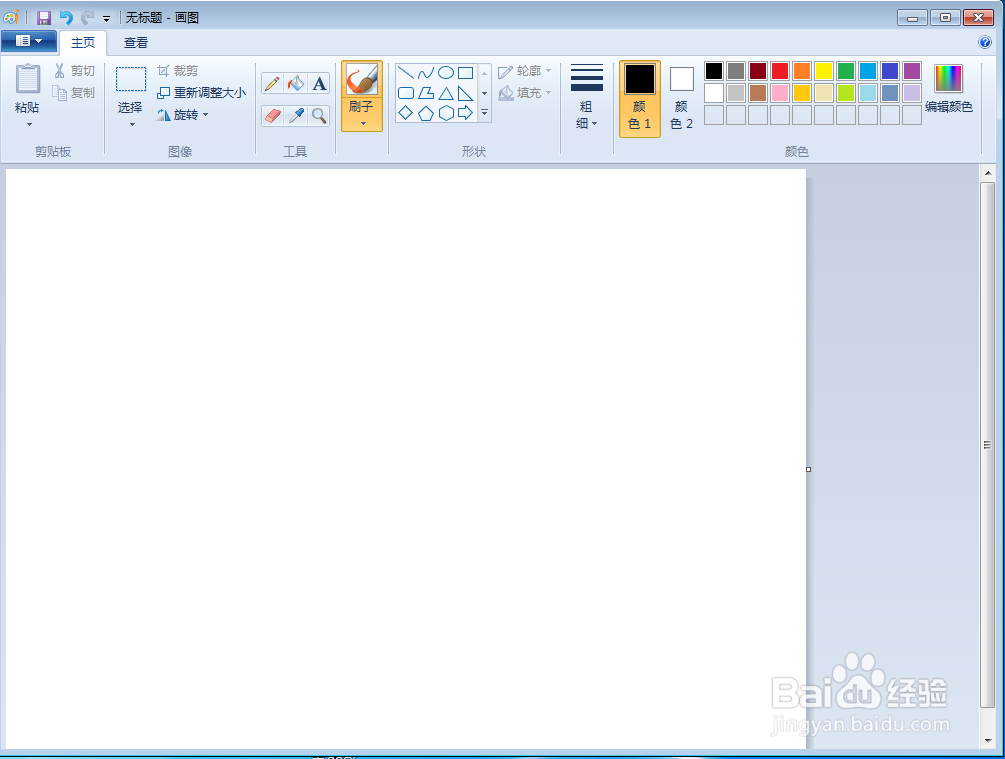Image resolution: width=1005 pixels, height=759 pixels.
Task: Click the Cut (剪切) button
Action: [x=74, y=71]
